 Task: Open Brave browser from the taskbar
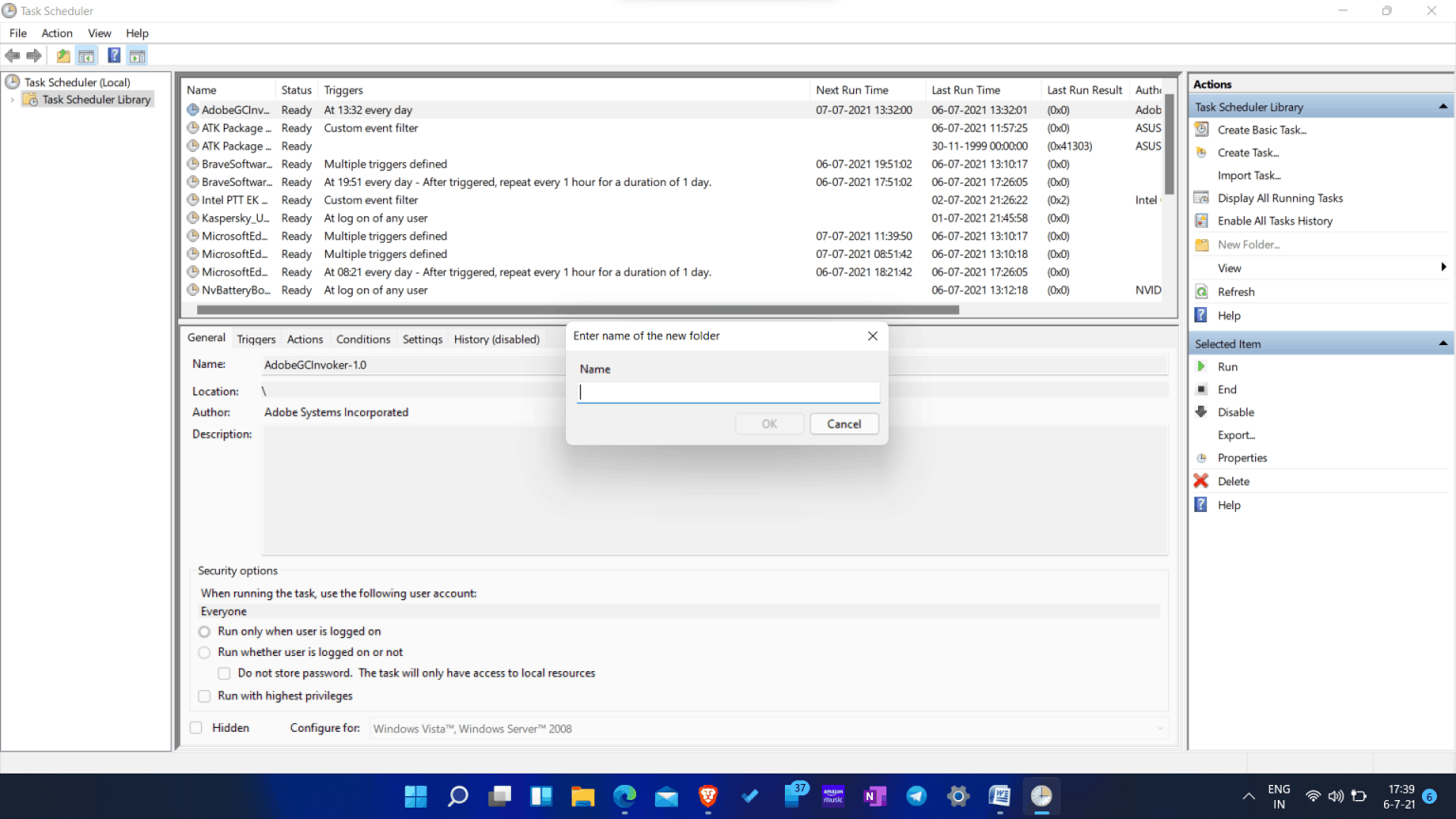708,796
